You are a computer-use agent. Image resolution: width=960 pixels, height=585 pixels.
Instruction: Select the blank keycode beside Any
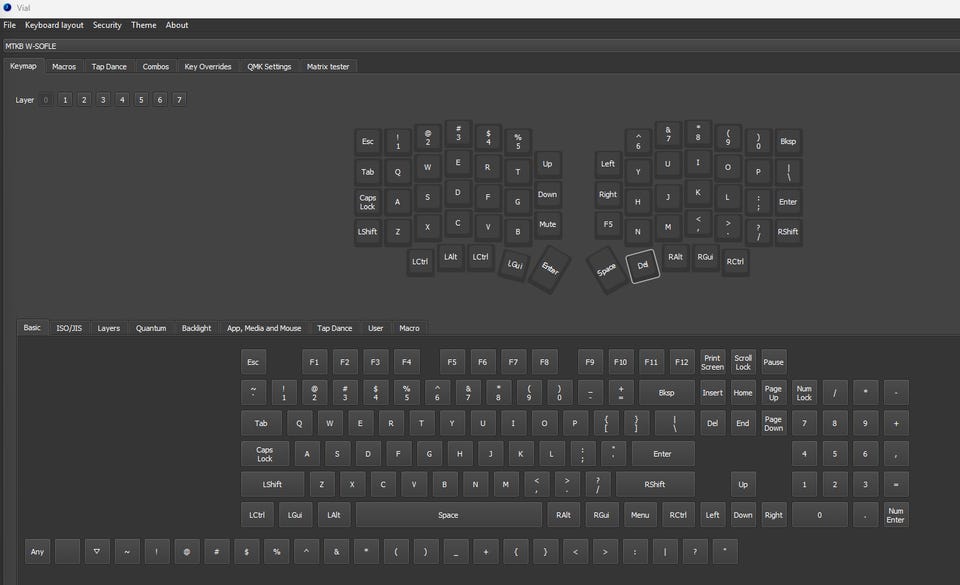pos(67,551)
